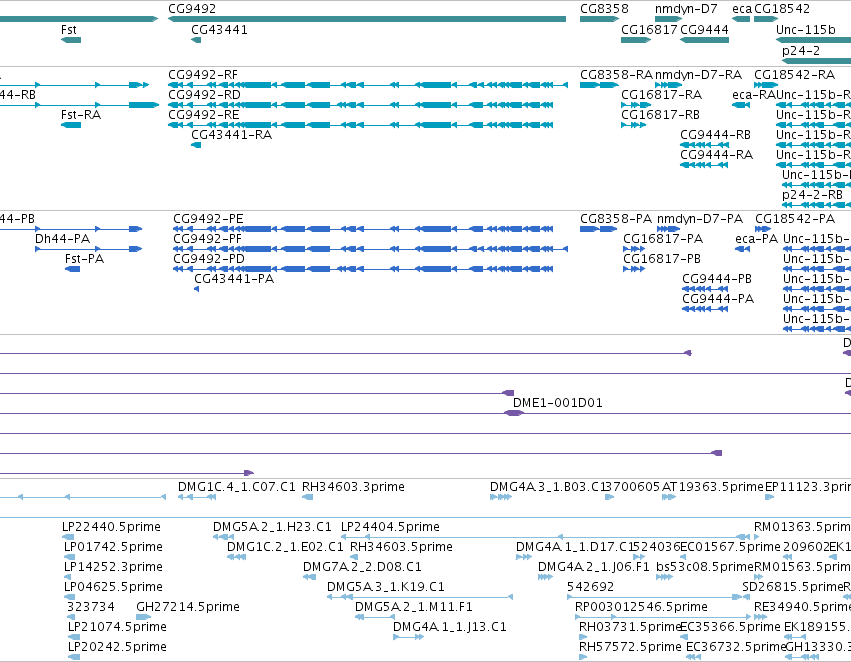
Task: Select transcript nmdyn-D7-RA
Action: 698,75
